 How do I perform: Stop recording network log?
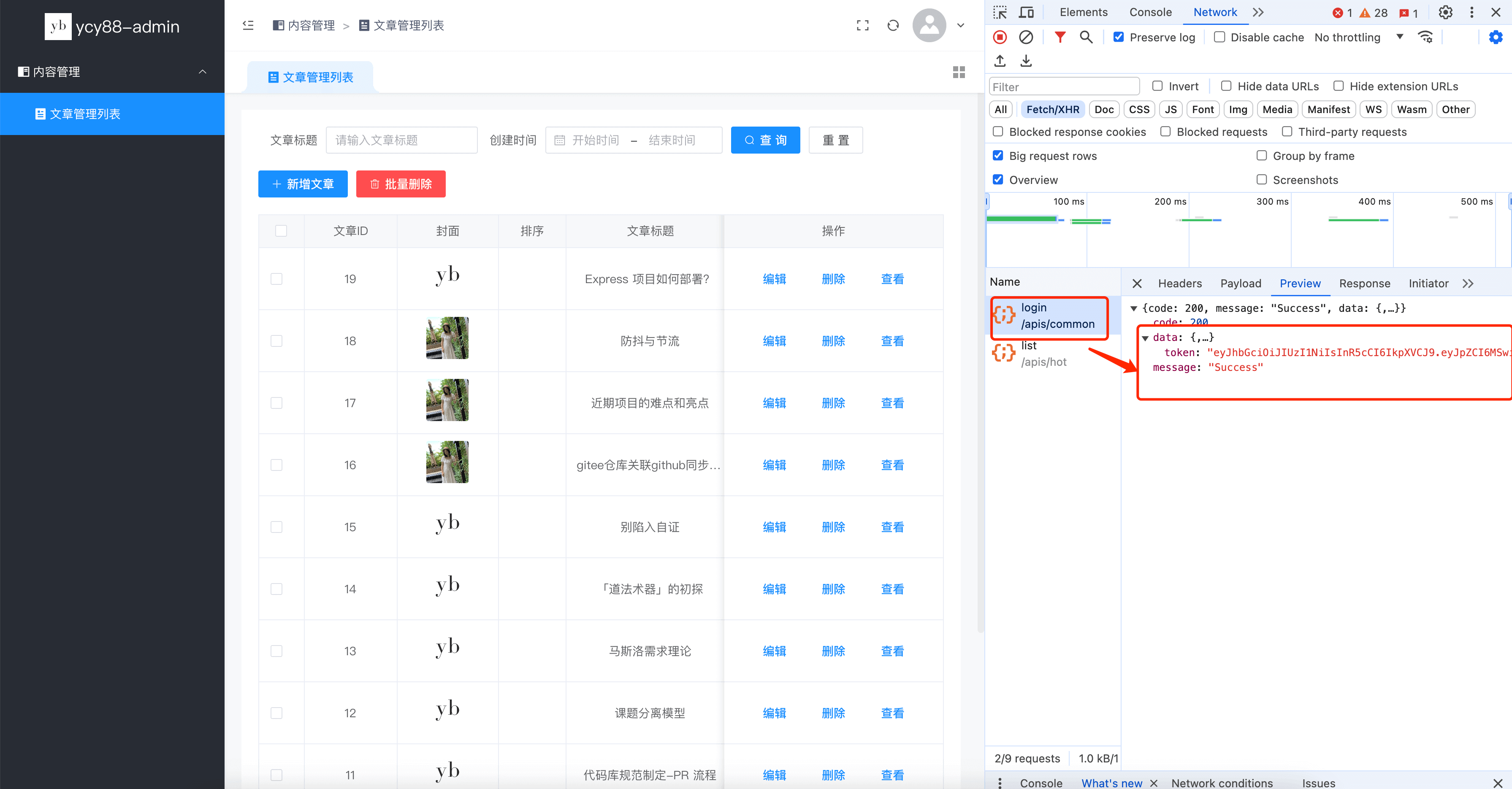click(x=1000, y=38)
